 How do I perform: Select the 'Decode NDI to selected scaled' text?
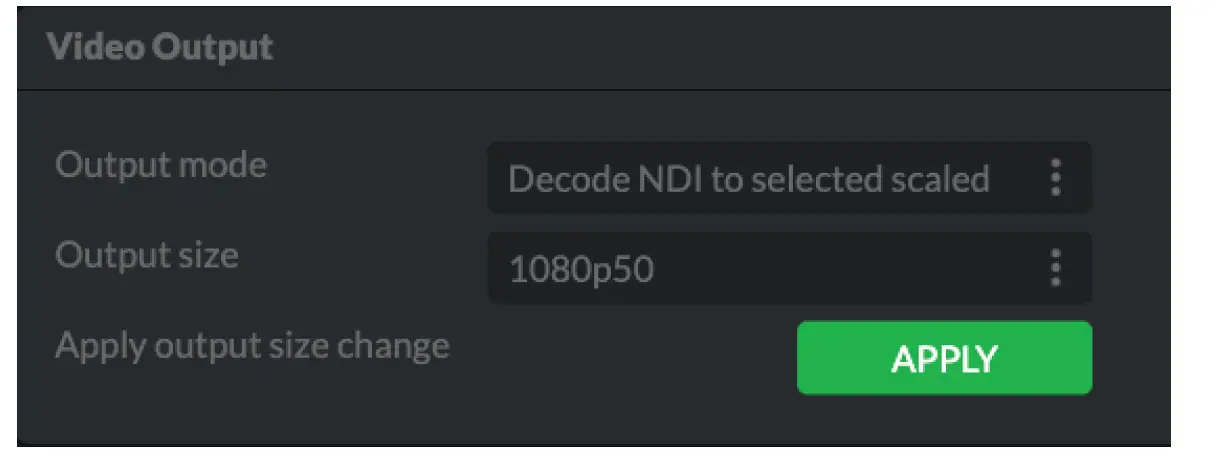pos(748,179)
